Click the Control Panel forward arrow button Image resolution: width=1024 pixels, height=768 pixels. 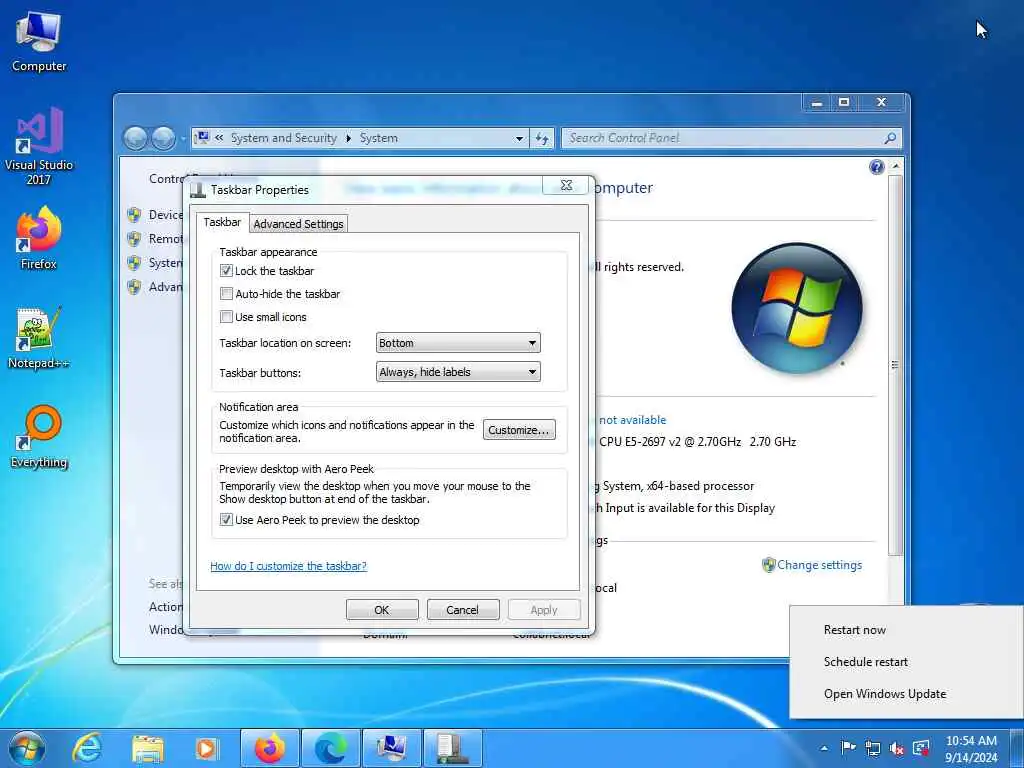tap(163, 138)
